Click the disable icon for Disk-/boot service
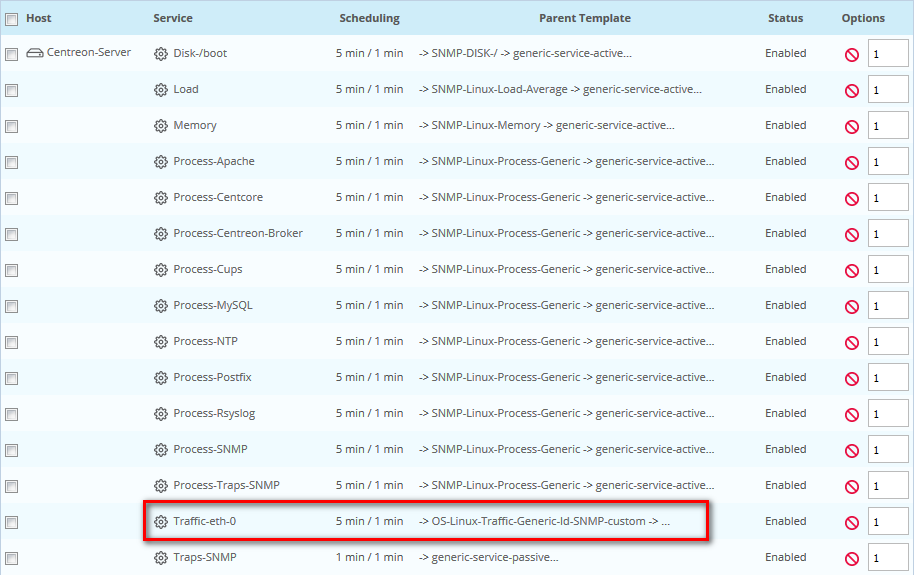914x575 pixels. pos(852,54)
